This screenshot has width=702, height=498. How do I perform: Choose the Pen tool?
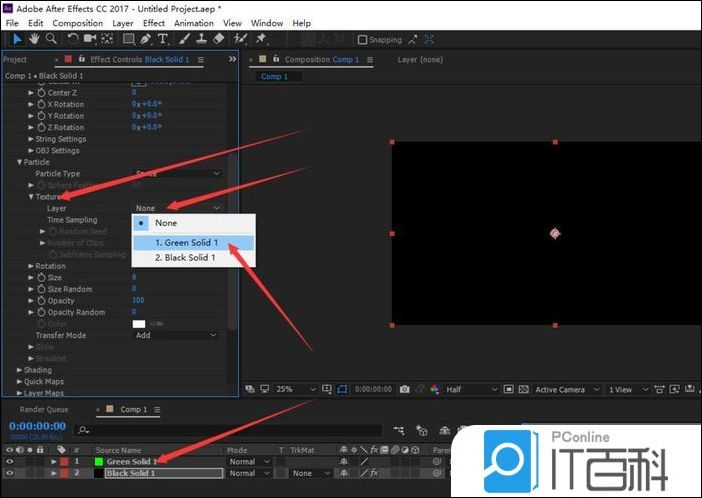coord(148,39)
